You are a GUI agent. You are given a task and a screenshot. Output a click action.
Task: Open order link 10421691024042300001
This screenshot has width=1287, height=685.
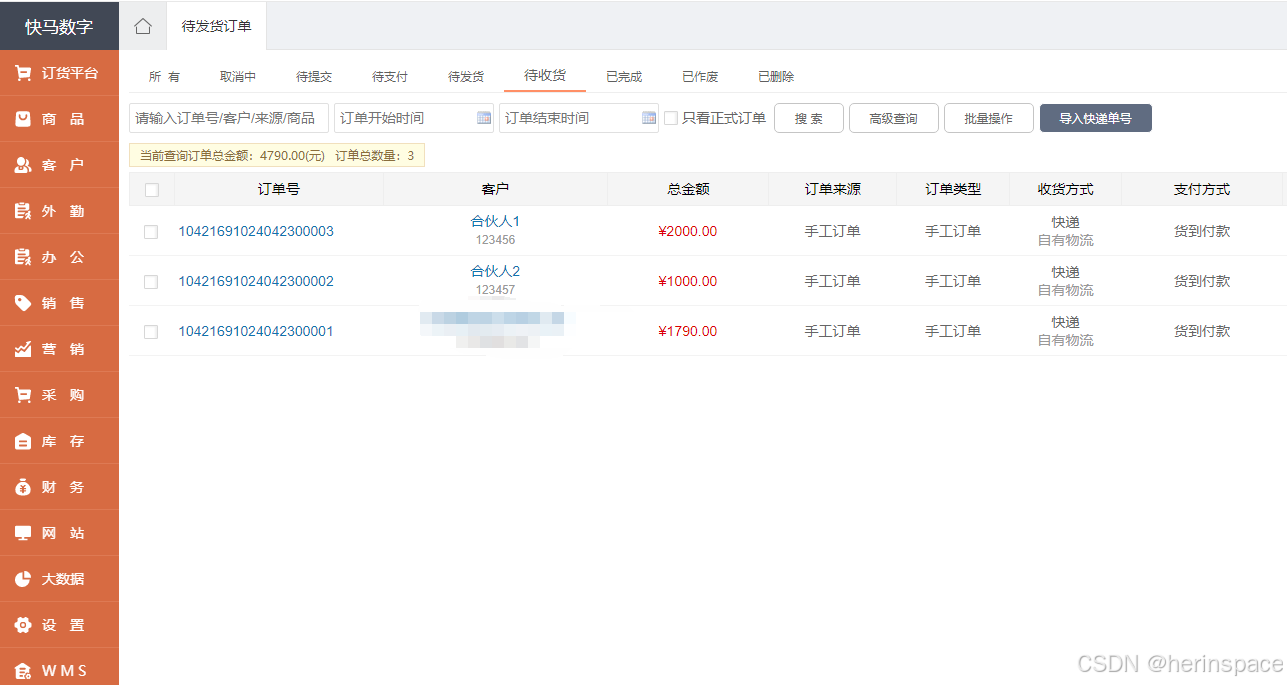pyautogui.click(x=256, y=332)
